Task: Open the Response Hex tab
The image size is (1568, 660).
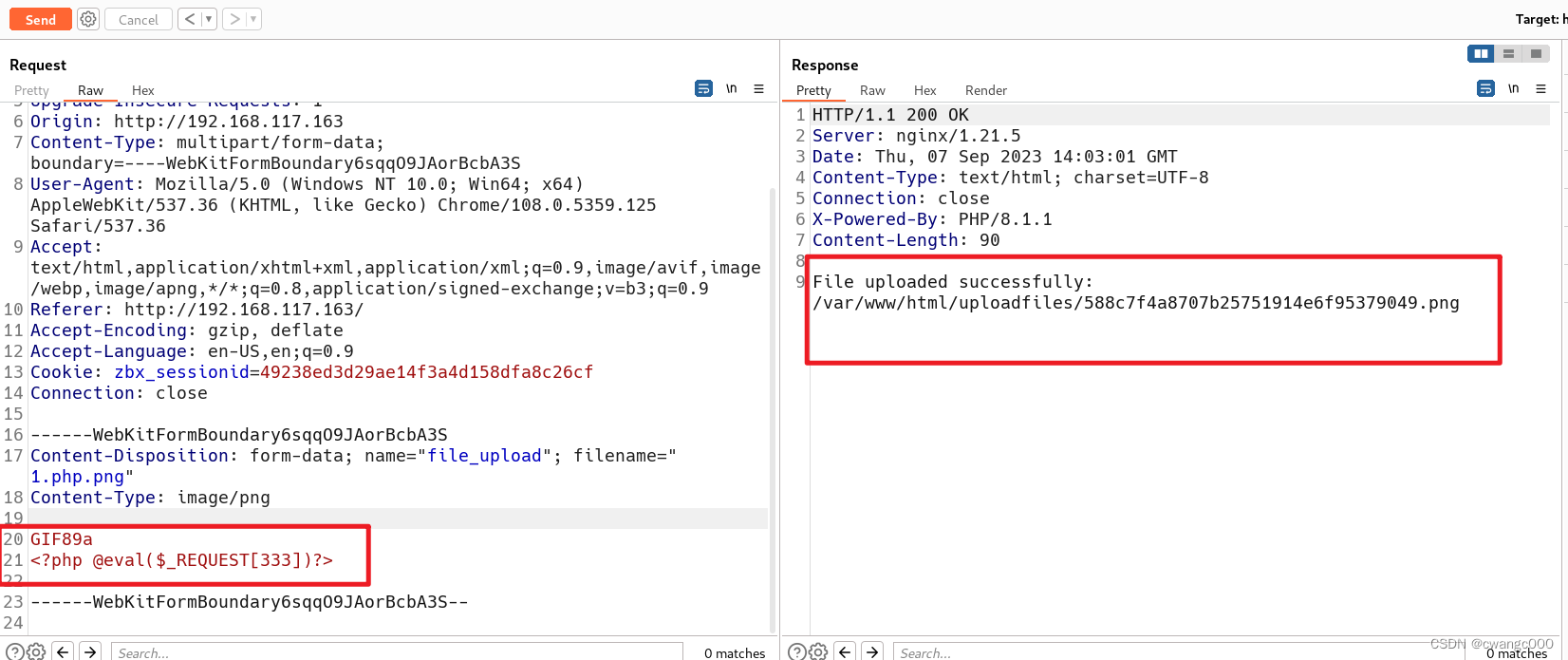Action: point(925,90)
